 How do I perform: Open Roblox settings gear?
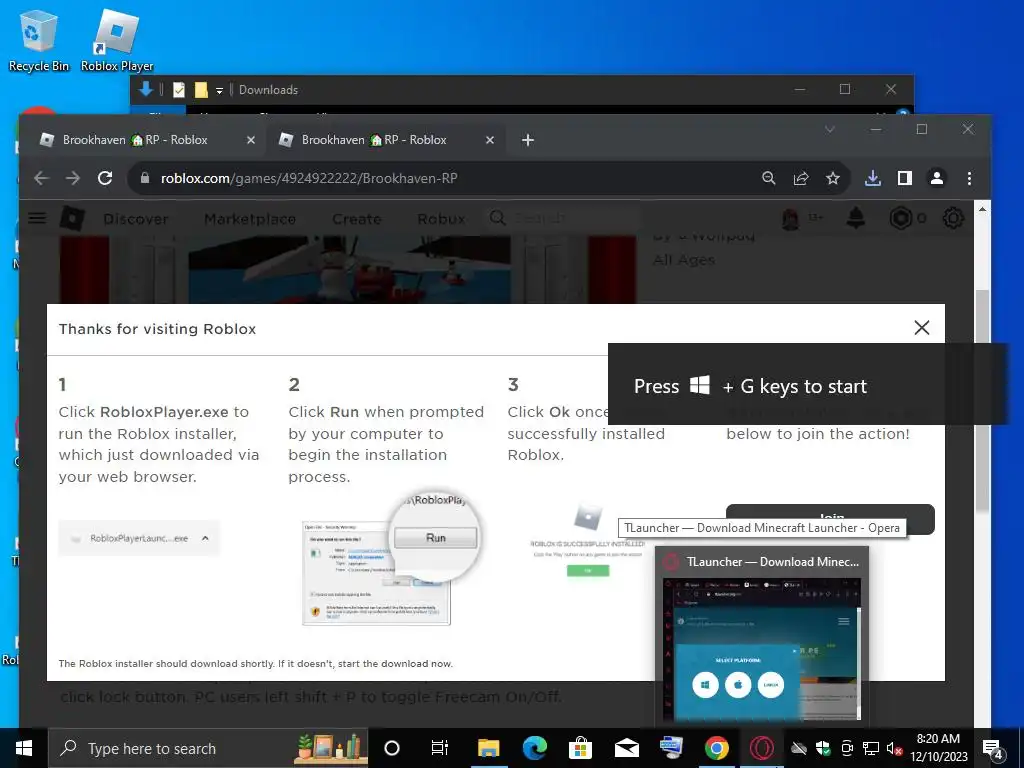pyautogui.click(x=953, y=218)
